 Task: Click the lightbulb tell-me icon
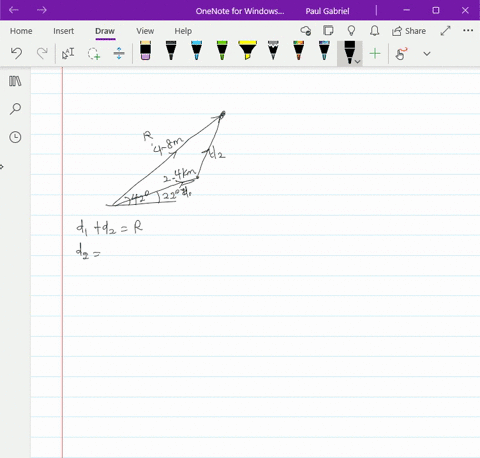351,31
